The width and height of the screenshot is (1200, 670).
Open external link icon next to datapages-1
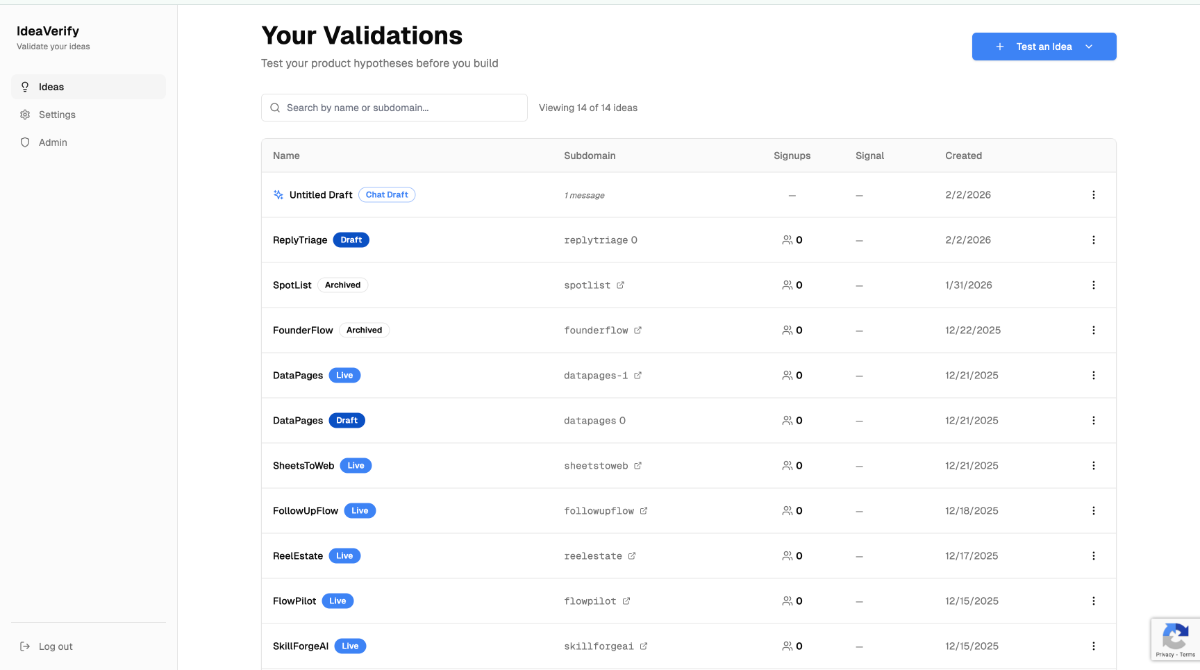(x=638, y=375)
